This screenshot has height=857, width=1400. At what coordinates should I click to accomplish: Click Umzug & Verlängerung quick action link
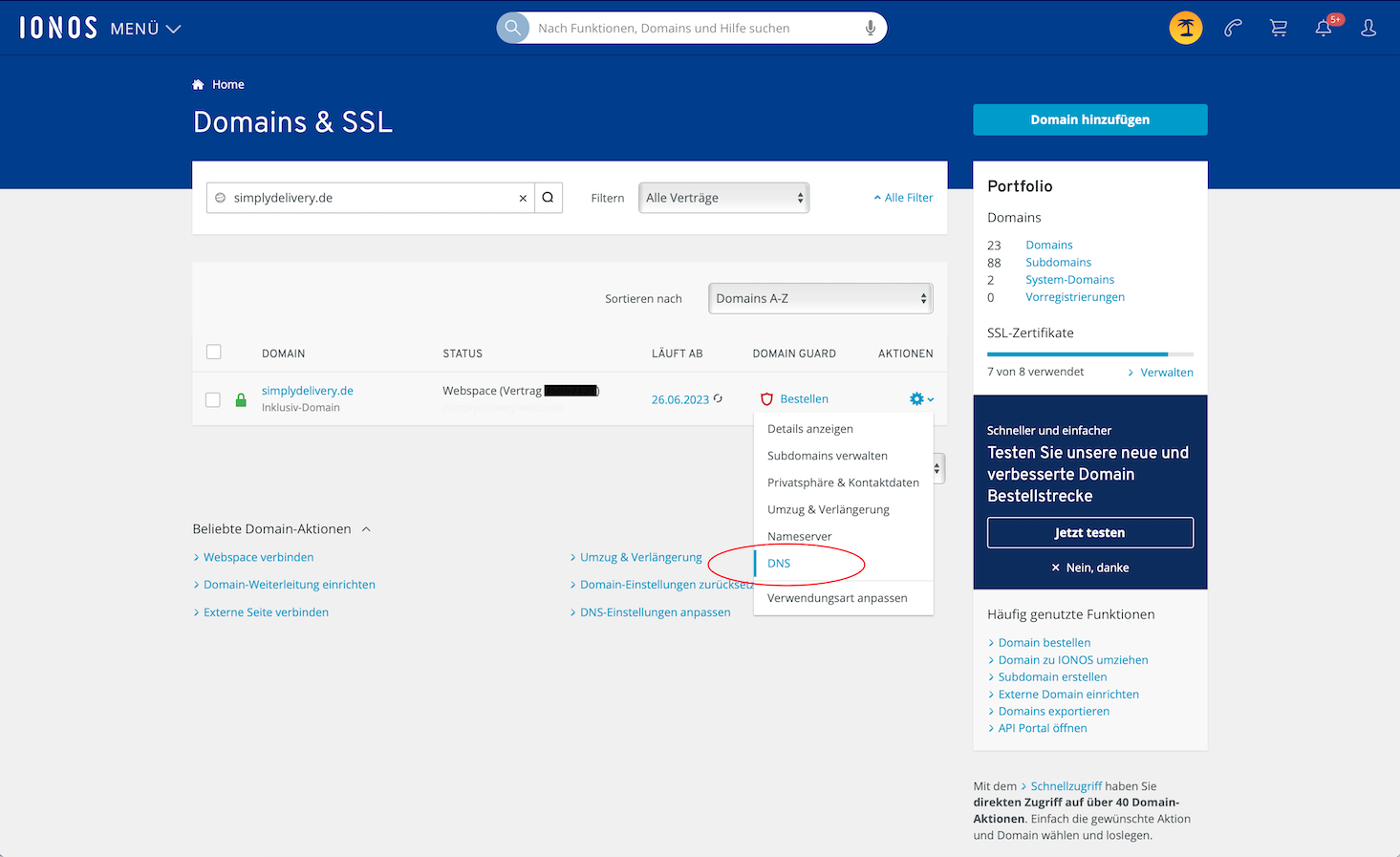640,557
